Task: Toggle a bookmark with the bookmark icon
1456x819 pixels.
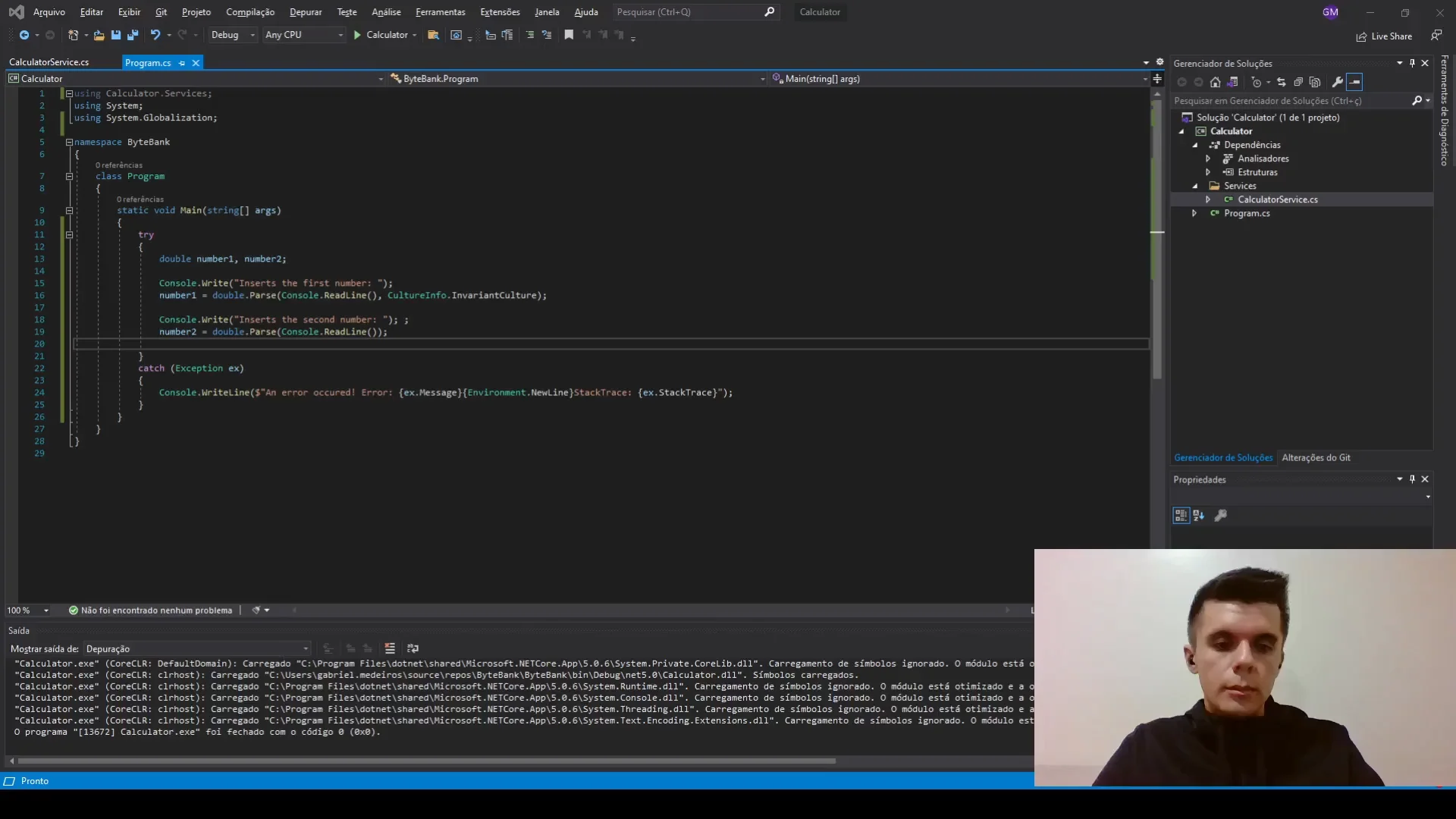Action: [569, 35]
